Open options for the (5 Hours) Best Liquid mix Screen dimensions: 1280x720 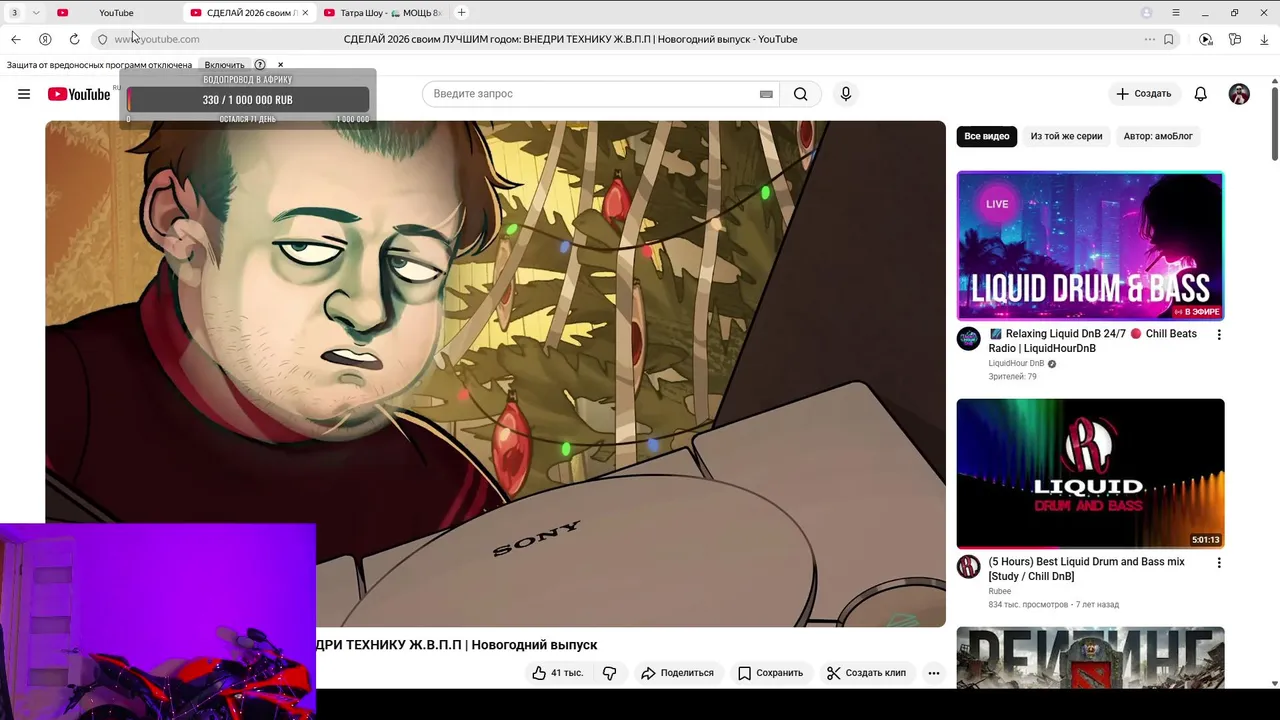point(1218,563)
